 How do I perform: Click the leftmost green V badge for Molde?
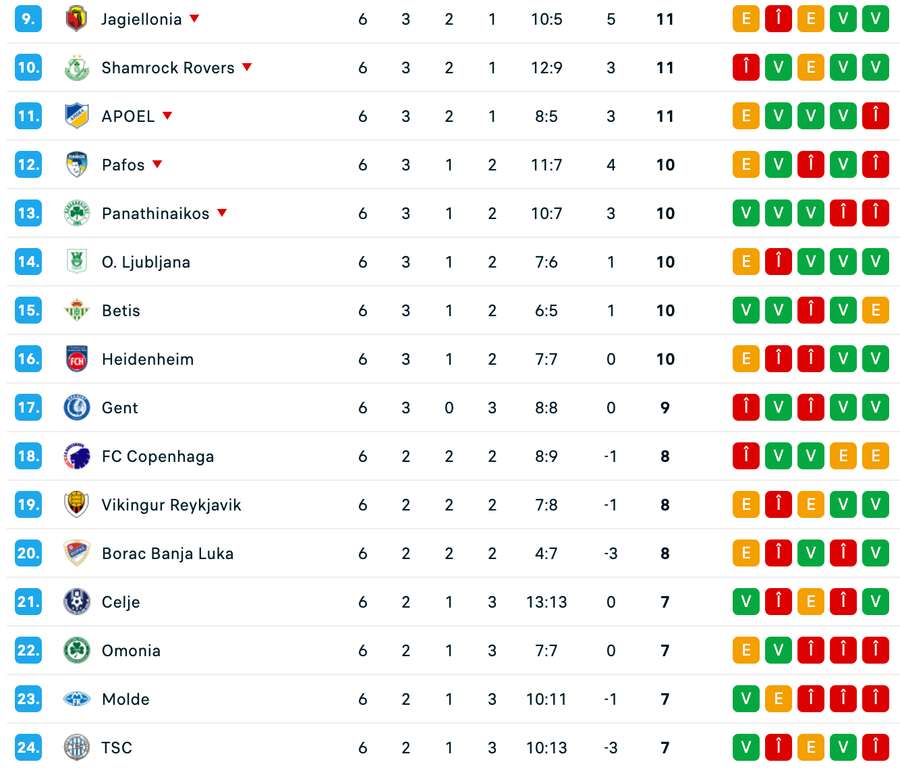746,699
